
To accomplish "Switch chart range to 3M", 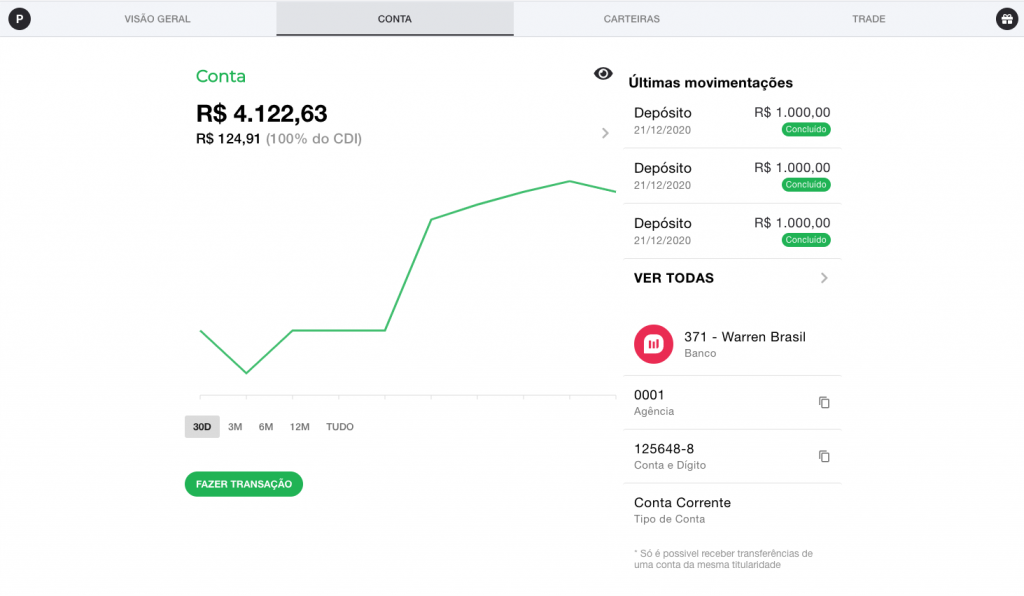I will click(235, 427).
